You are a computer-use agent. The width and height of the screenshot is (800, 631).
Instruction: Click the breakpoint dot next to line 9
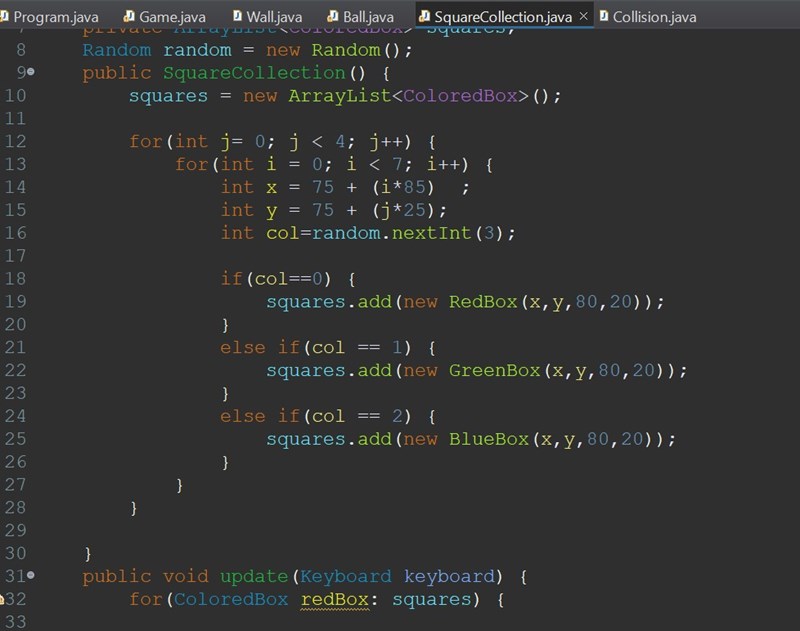coord(28,72)
